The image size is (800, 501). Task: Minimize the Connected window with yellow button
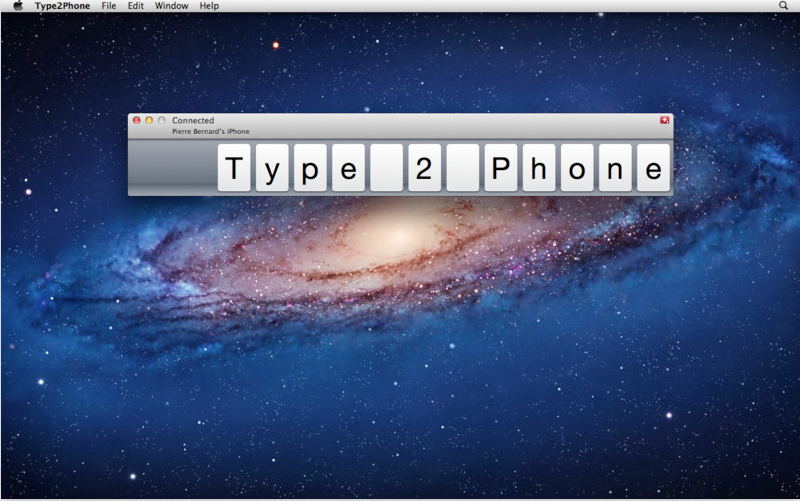coord(149,120)
